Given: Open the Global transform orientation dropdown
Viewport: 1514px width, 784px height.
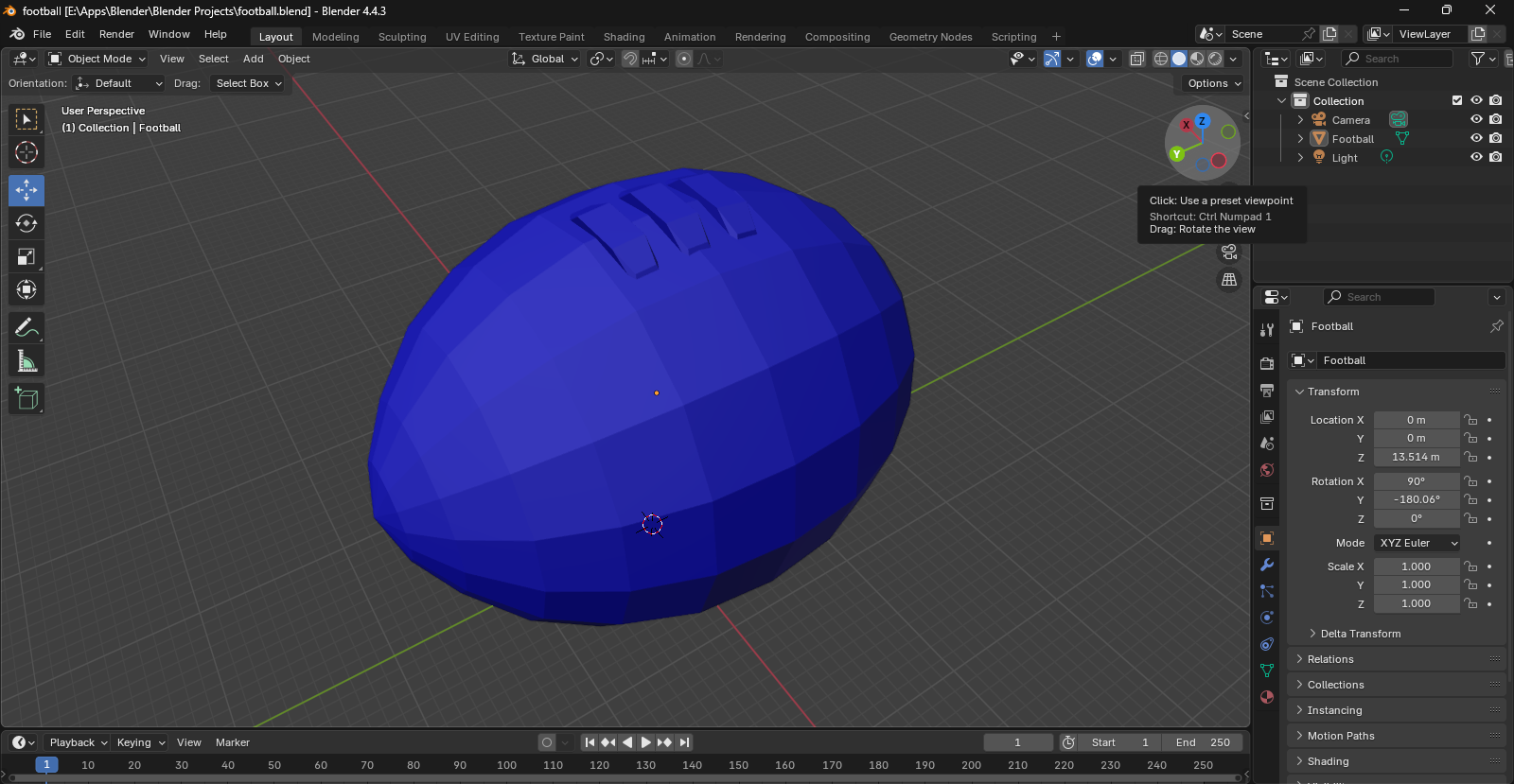Looking at the screenshot, I should 545,59.
